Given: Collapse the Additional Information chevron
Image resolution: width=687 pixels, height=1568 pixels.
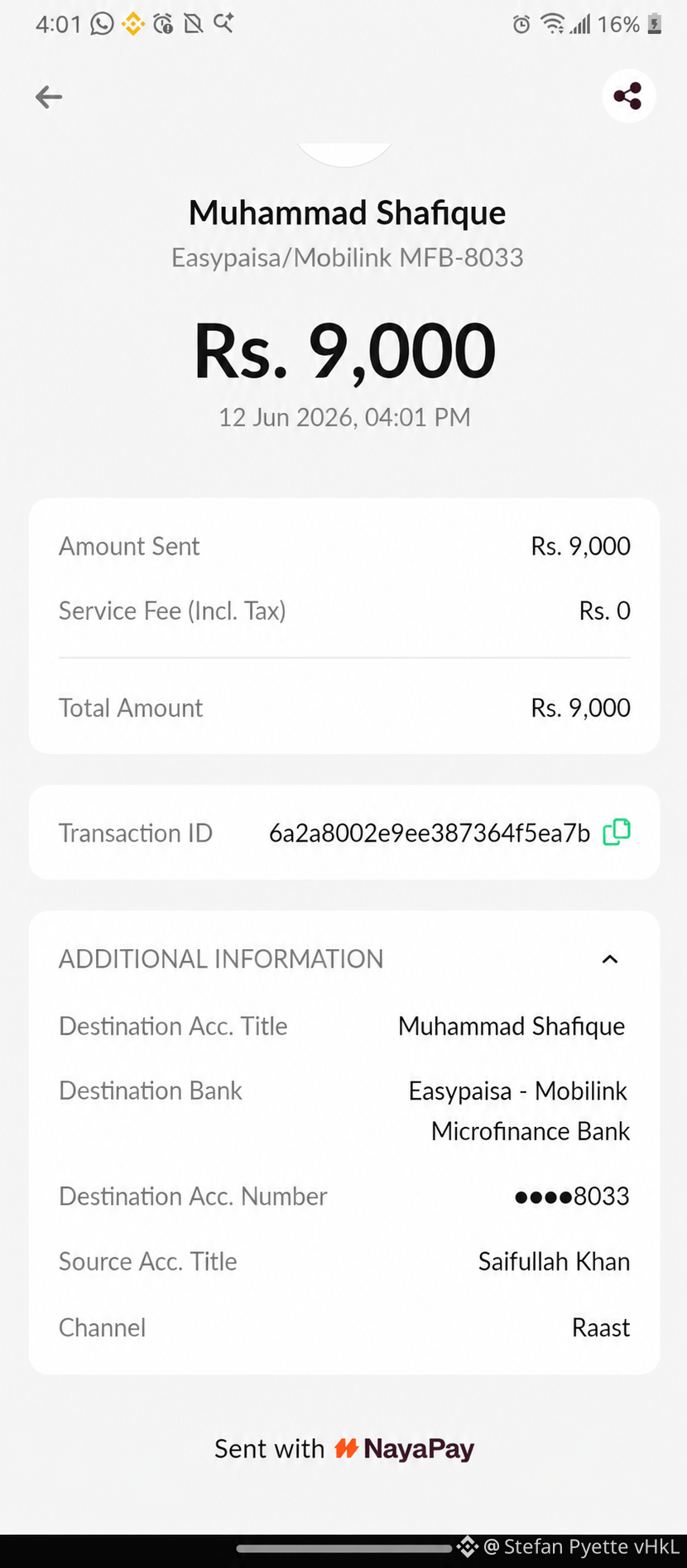Looking at the screenshot, I should (610, 959).
